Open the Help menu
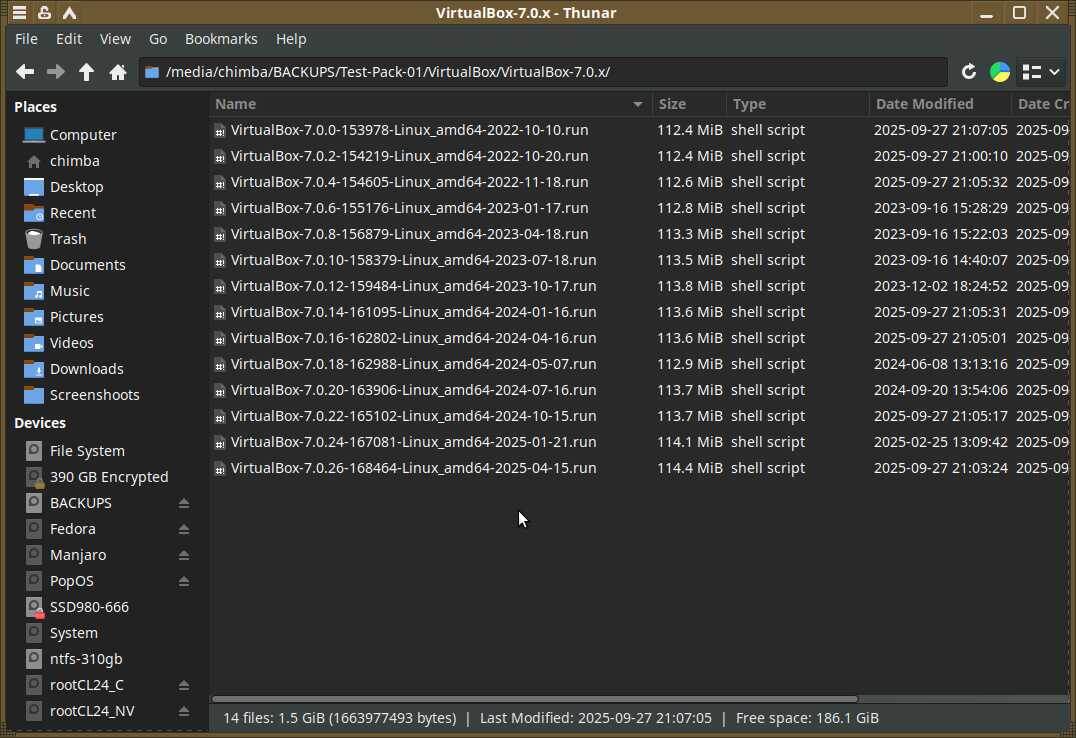The width and height of the screenshot is (1076, 738). [291, 39]
